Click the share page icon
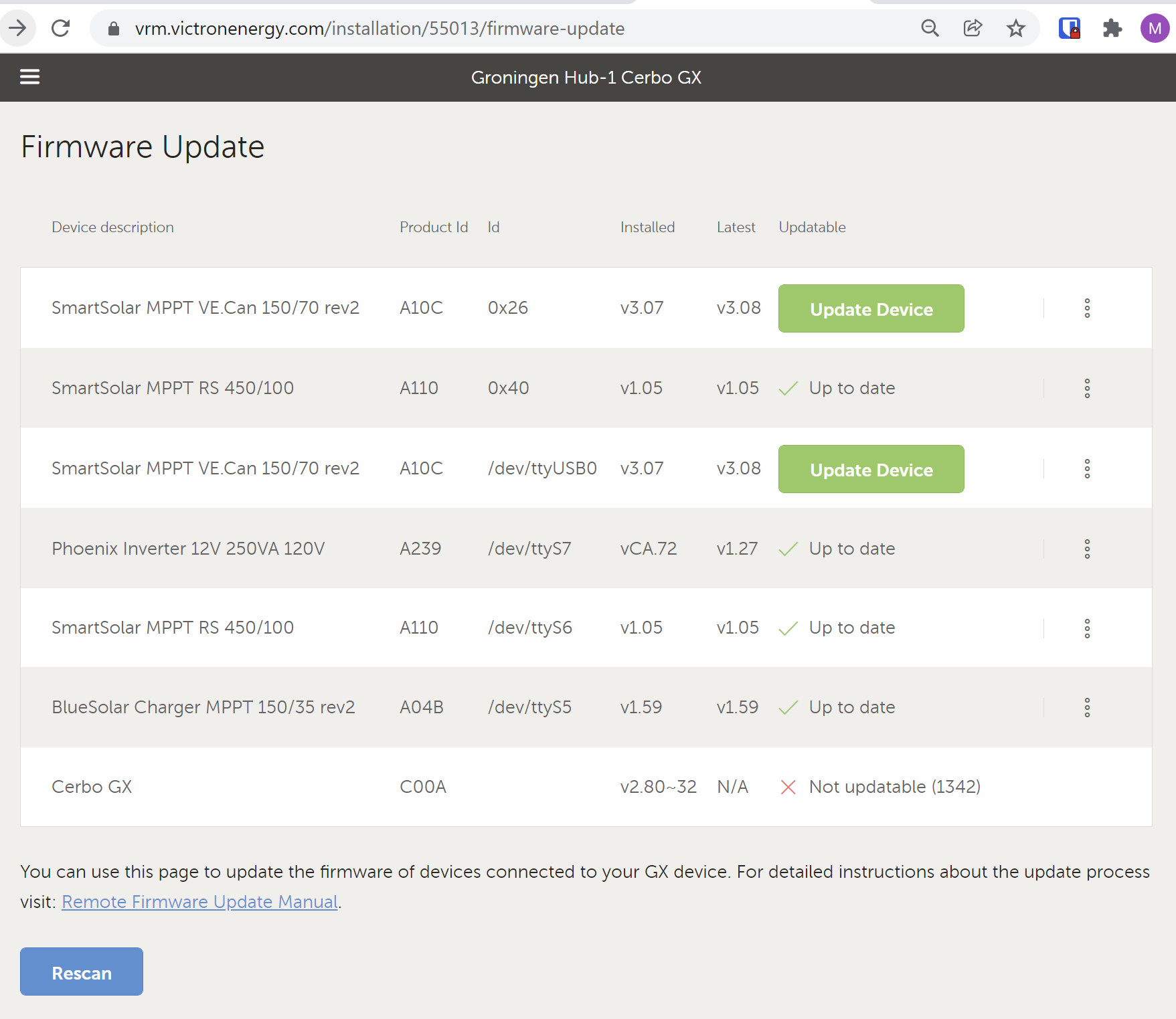Image resolution: width=1176 pixels, height=1019 pixels. (973, 28)
